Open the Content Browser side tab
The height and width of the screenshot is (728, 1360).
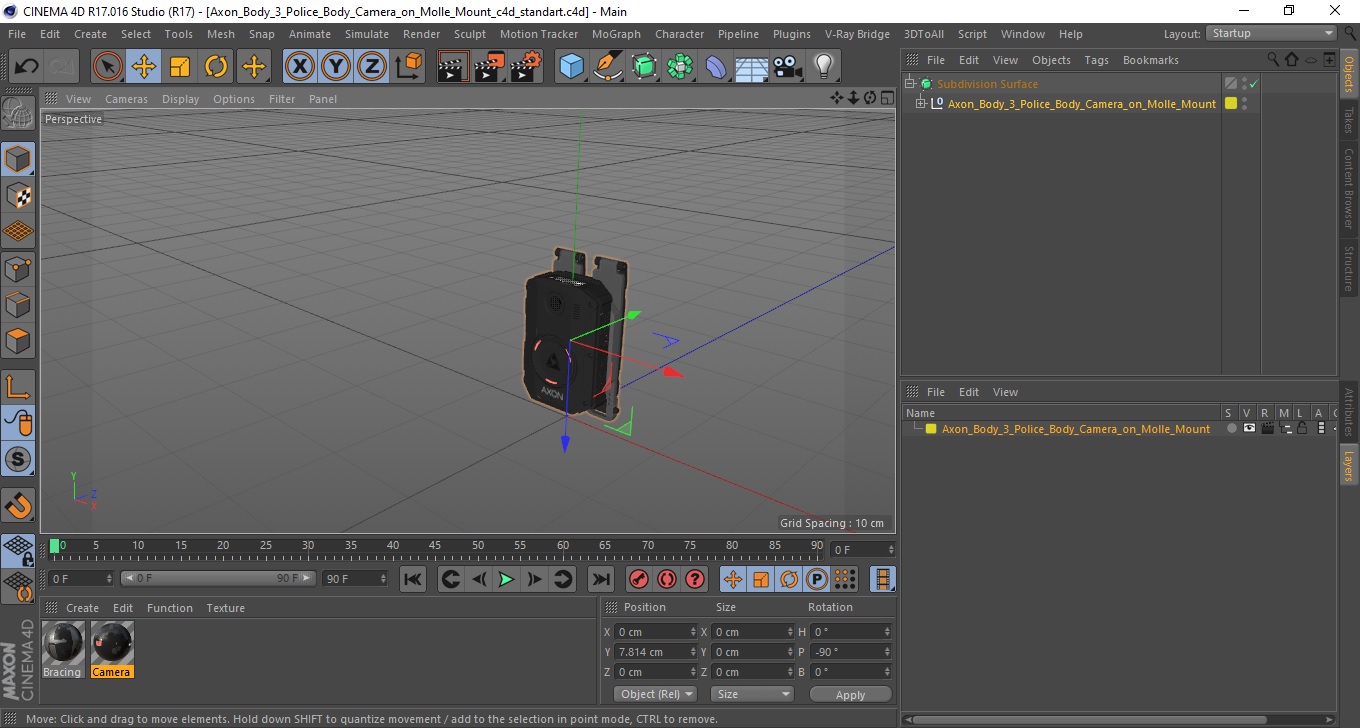point(1349,189)
